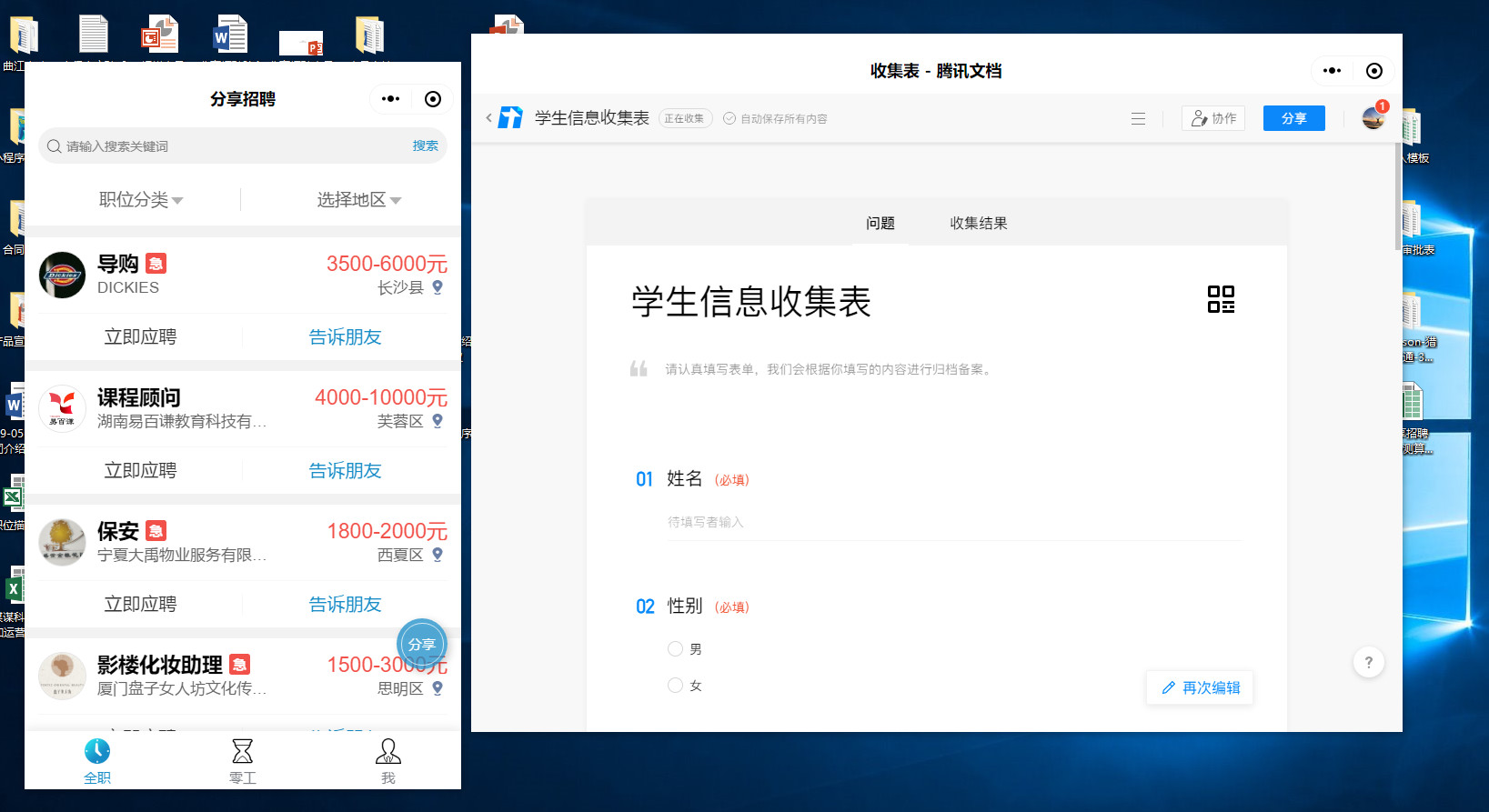Select the 男 radio option
The height and width of the screenshot is (812, 1489).
coord(675,649)
